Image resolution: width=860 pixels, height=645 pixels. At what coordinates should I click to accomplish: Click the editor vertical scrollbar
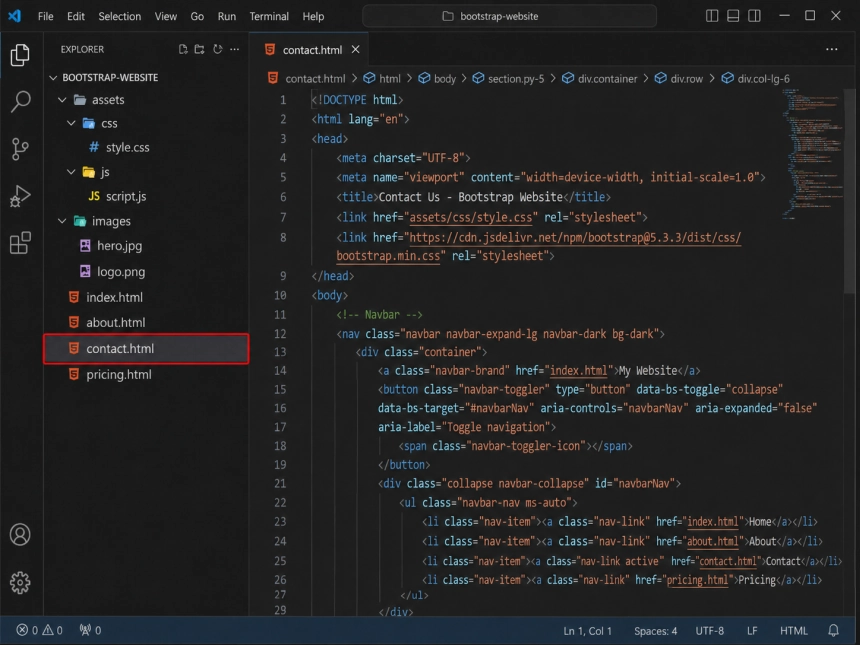[850, 192]
